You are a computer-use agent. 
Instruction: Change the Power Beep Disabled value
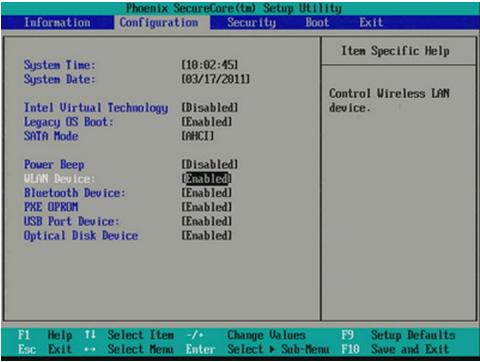[x=210, y=164]
